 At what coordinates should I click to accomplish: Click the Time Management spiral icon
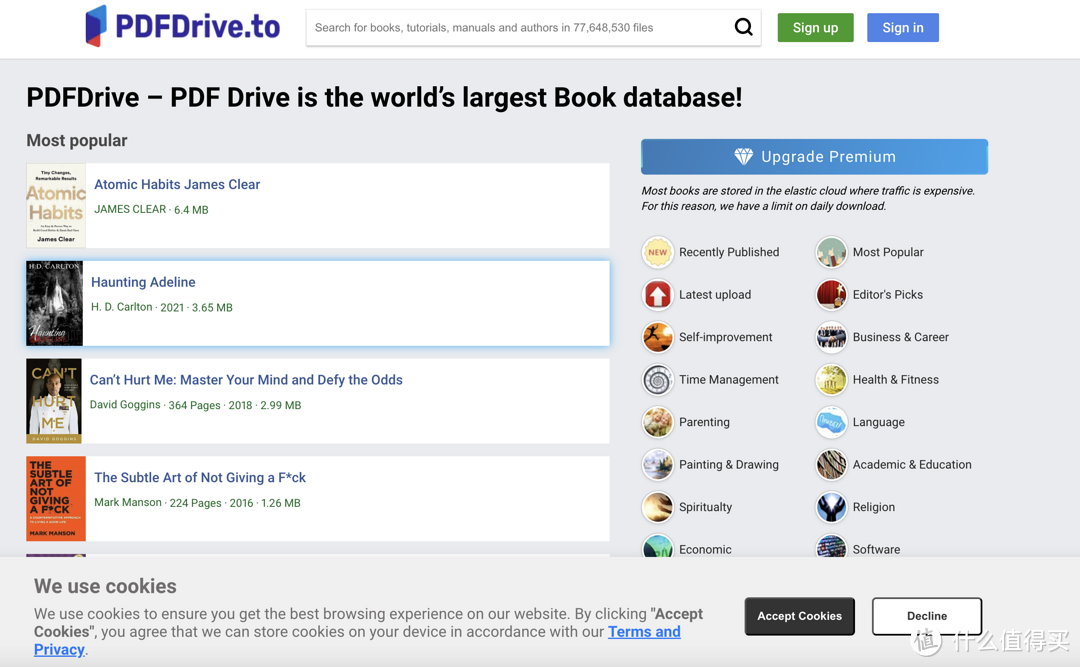658,380
